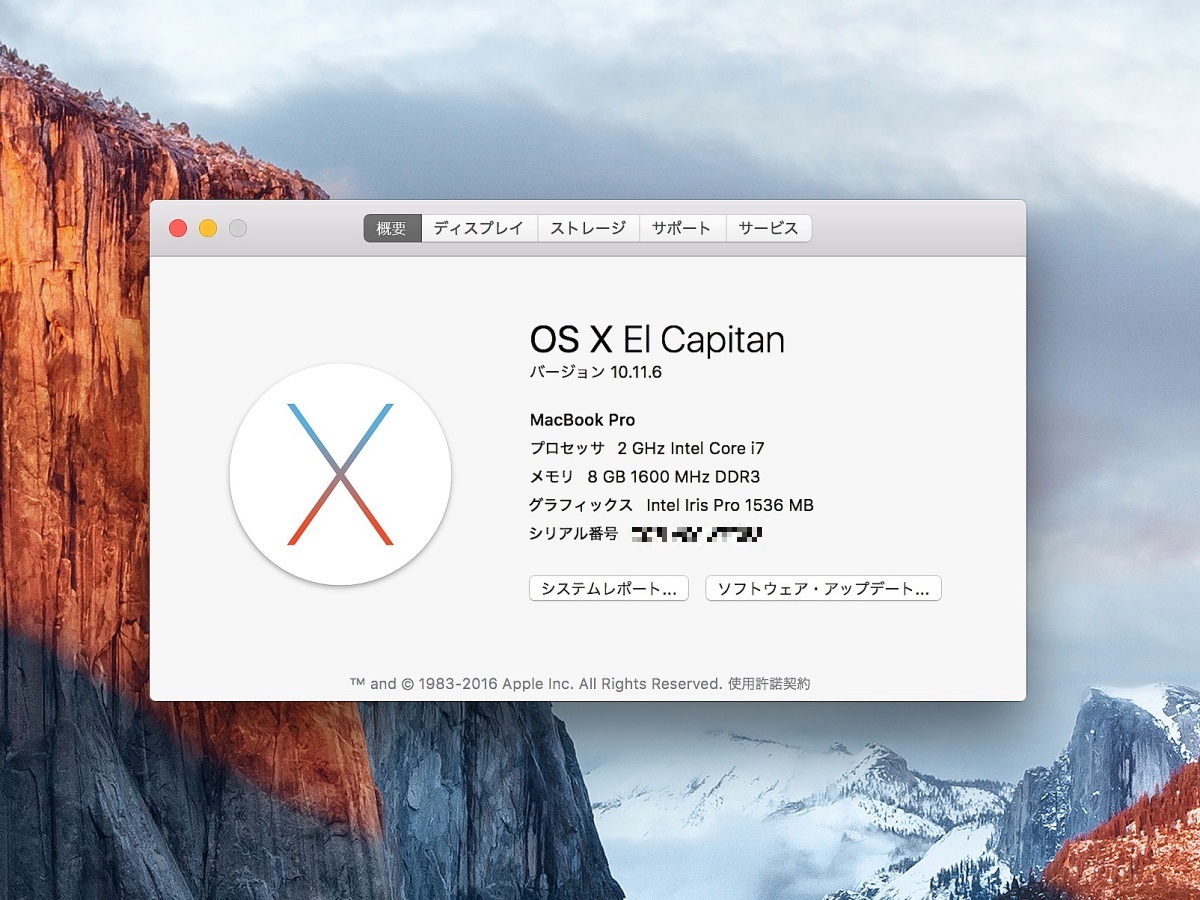Image resolution: width=1200 pixels, height=900 pixels.
Task: Click the 2 GHz Intel Core i7 text
Action: point(691,448)
